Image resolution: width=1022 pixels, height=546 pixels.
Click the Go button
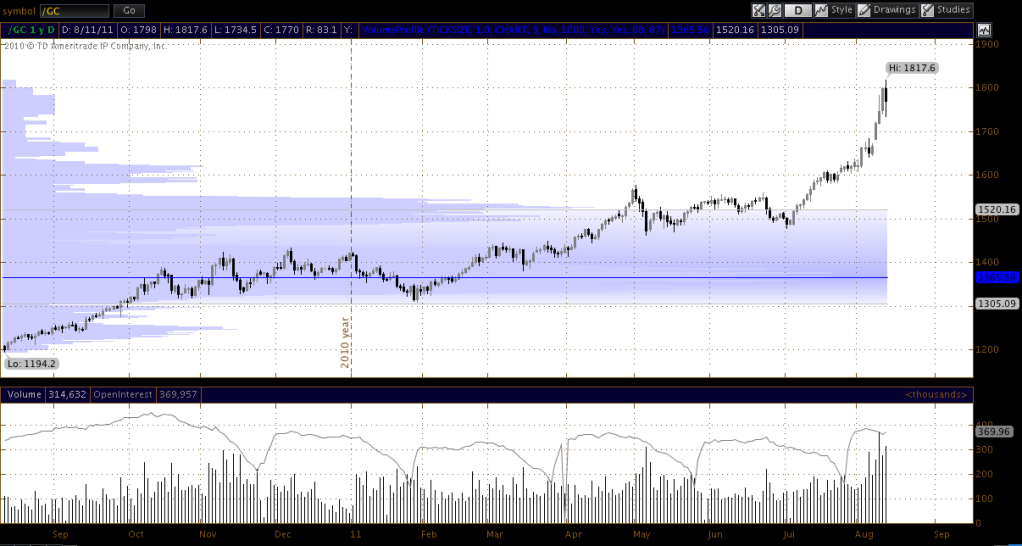[x=128, y=10]
